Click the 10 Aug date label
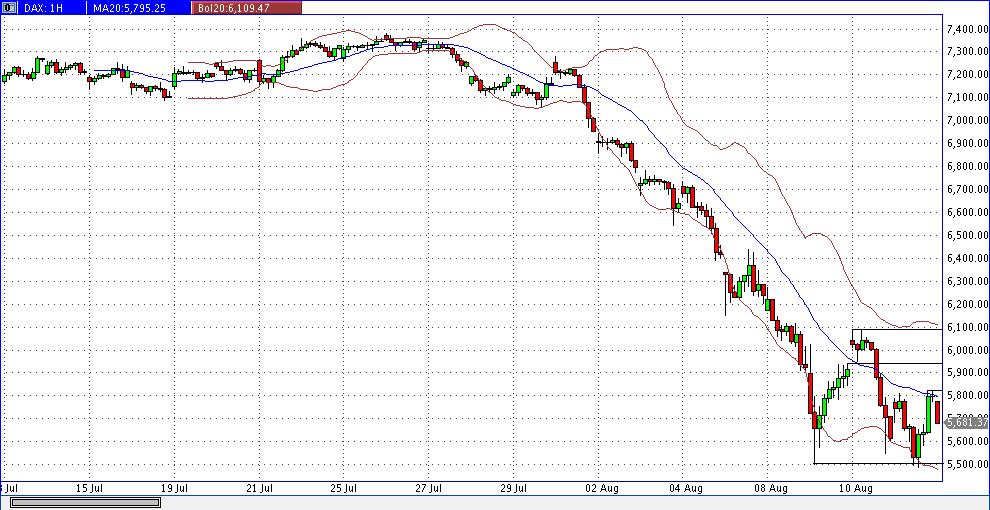The image size is (990, 510). [x=856, y=488]
